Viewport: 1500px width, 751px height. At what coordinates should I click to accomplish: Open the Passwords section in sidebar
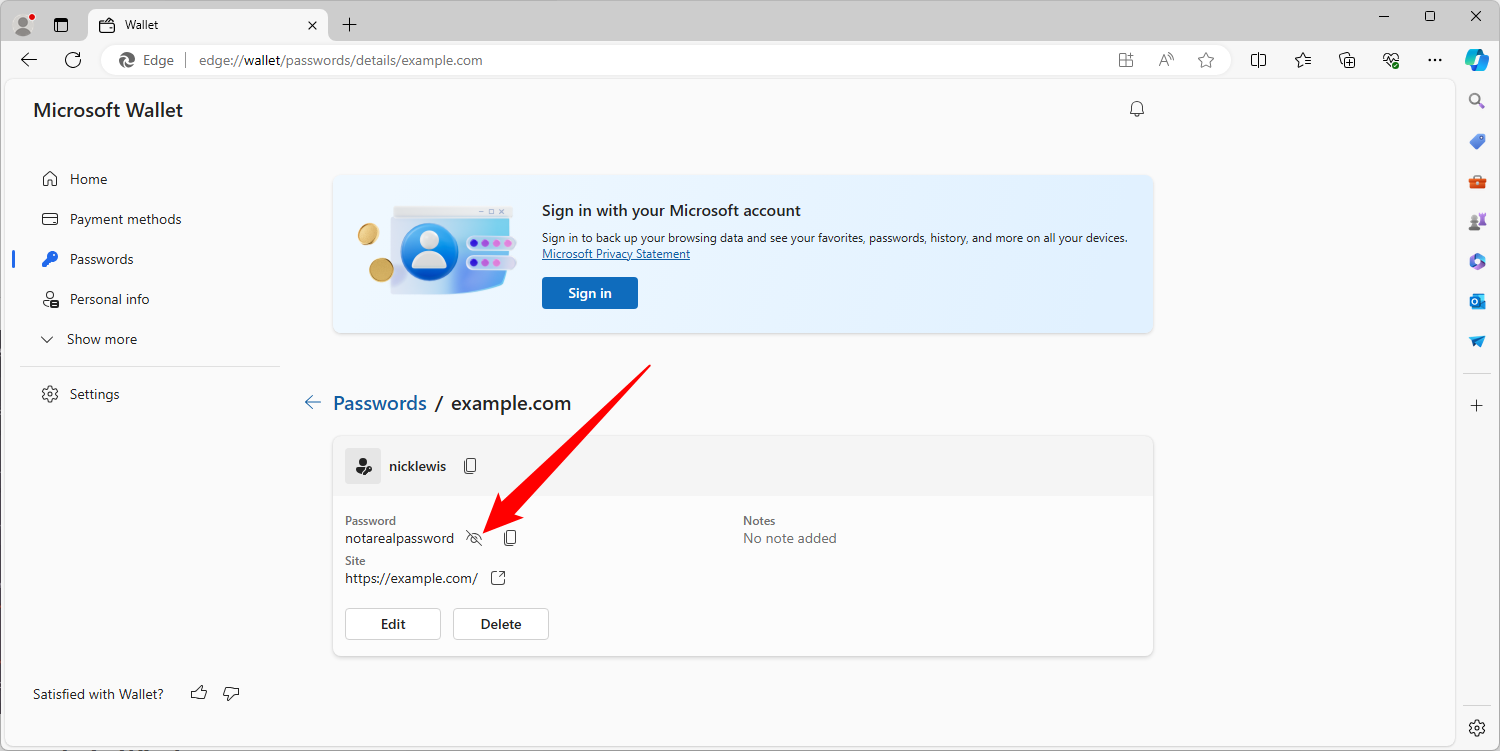pyautogui.click(x=101, y=259)
